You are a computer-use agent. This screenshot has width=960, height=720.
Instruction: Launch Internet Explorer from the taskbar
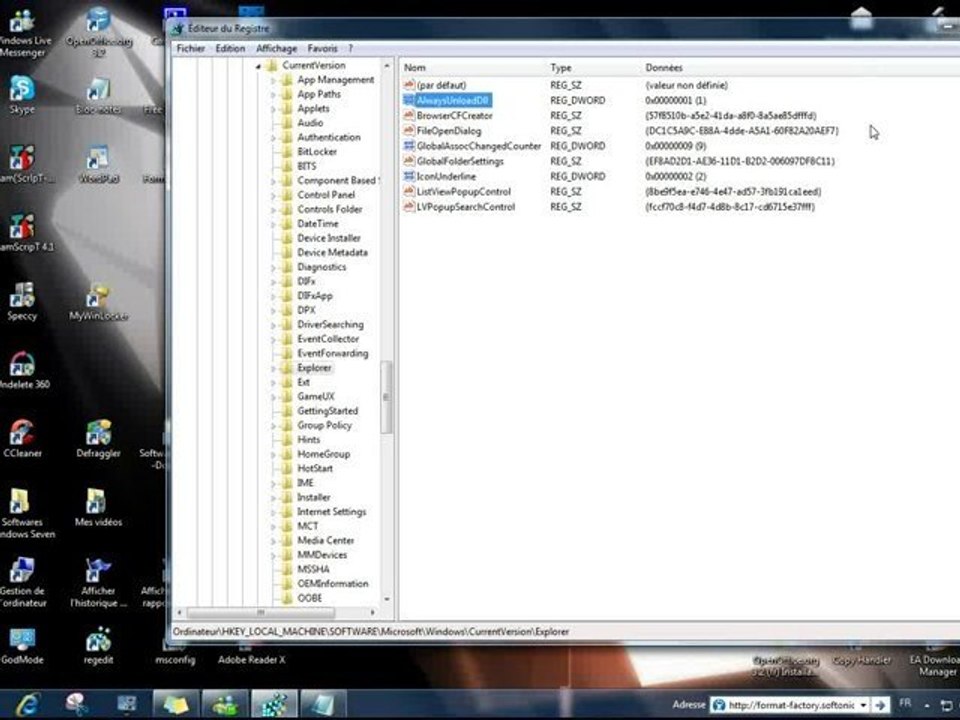(x=27, y=704)
